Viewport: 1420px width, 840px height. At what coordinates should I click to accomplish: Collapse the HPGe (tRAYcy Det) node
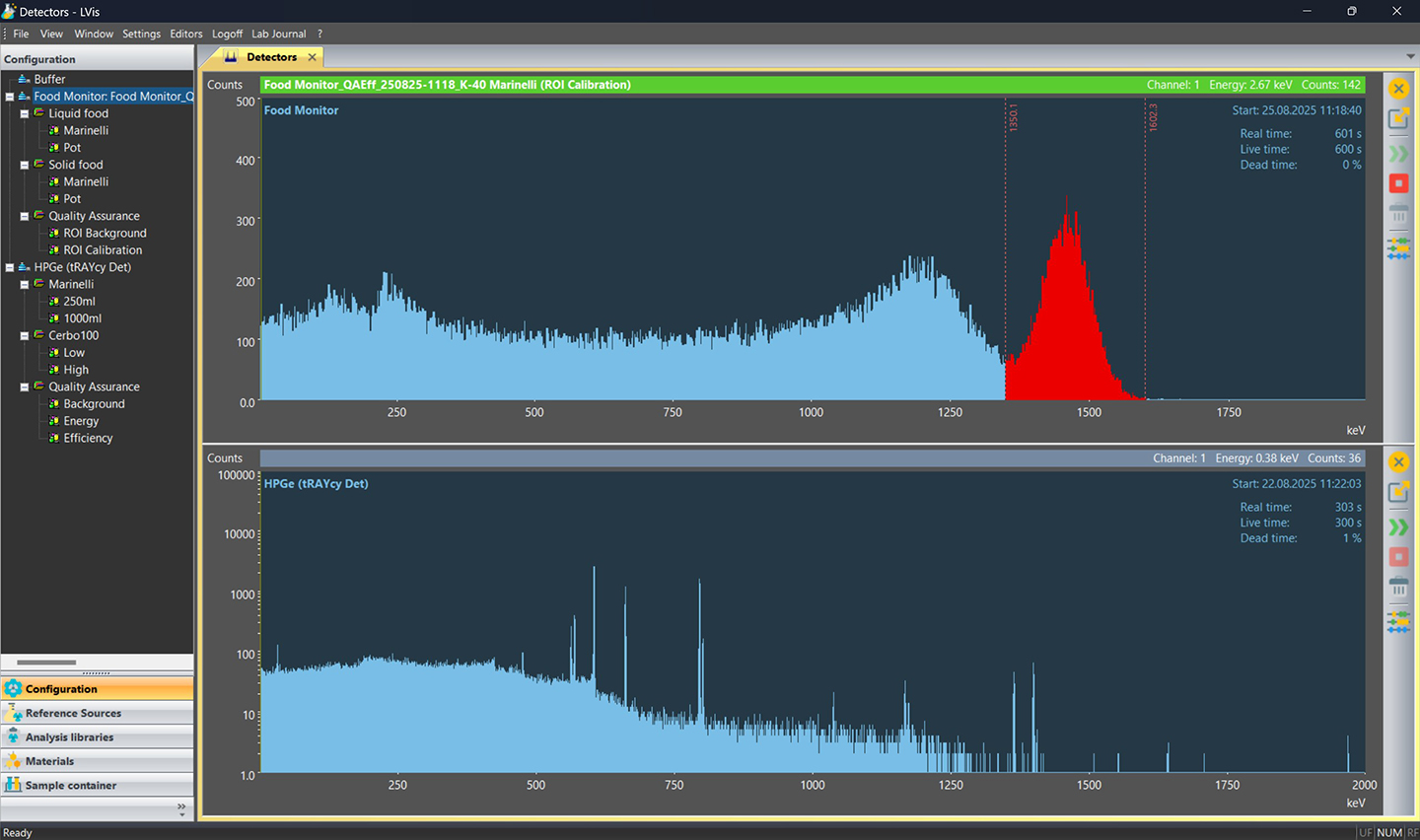point(10,267)
